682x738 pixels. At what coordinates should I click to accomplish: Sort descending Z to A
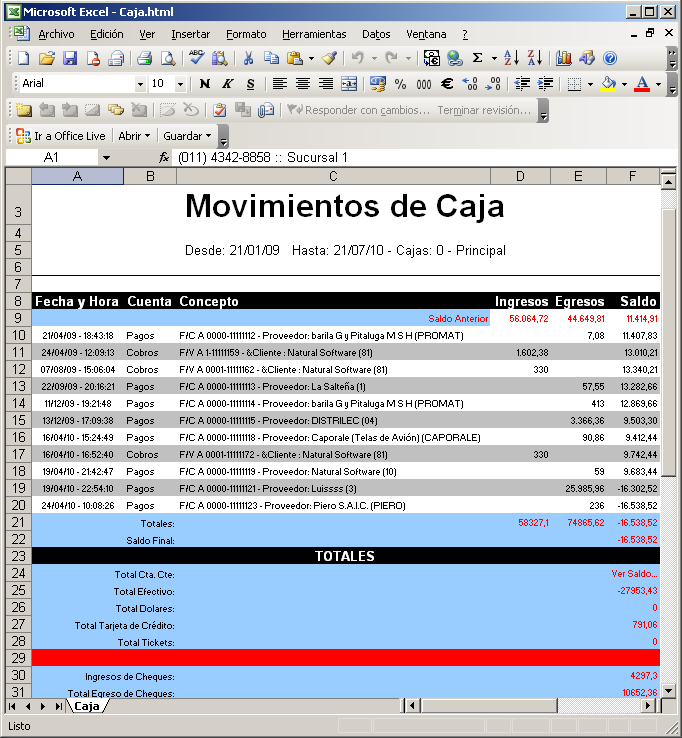(535, 58)
